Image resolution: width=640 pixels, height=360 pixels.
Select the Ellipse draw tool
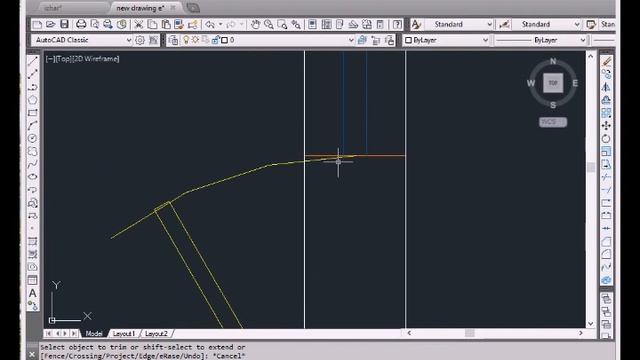[x=33, y=177]
